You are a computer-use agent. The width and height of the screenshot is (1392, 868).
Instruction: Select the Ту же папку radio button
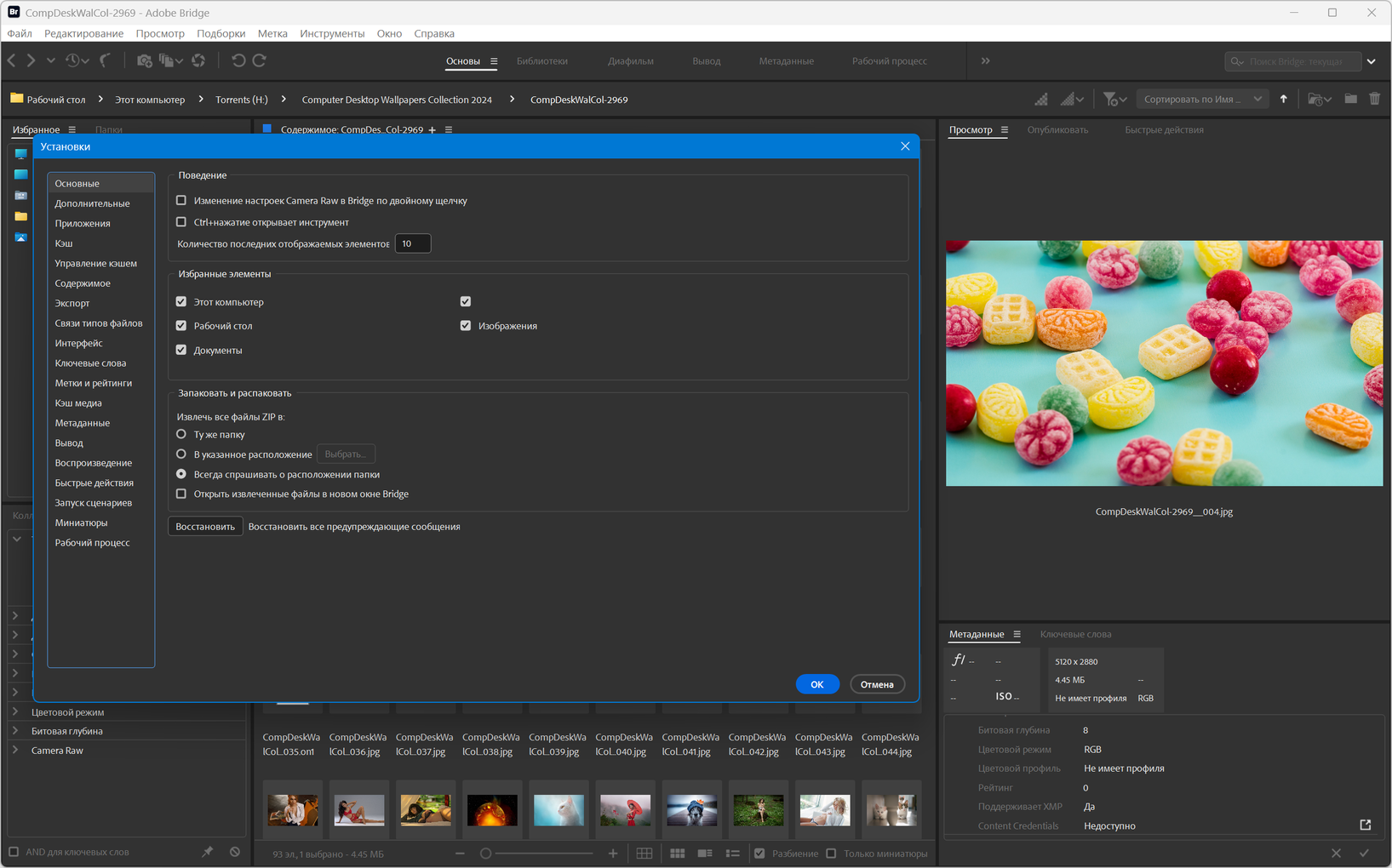181,435
